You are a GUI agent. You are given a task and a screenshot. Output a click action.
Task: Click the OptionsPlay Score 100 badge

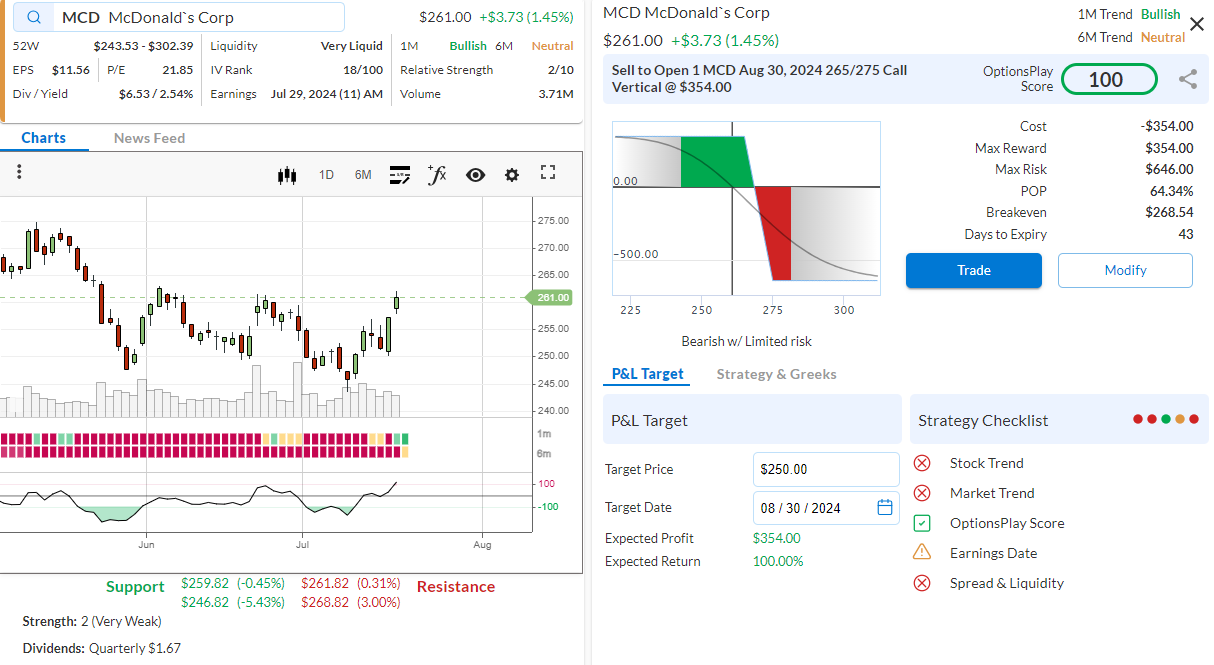click(x=1109, y=80)
